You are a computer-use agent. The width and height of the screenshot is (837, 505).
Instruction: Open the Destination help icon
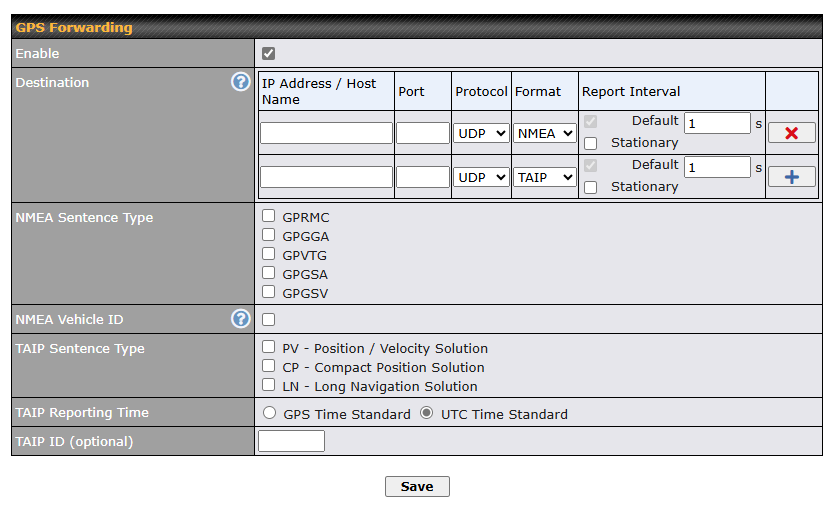pos(241,82)
